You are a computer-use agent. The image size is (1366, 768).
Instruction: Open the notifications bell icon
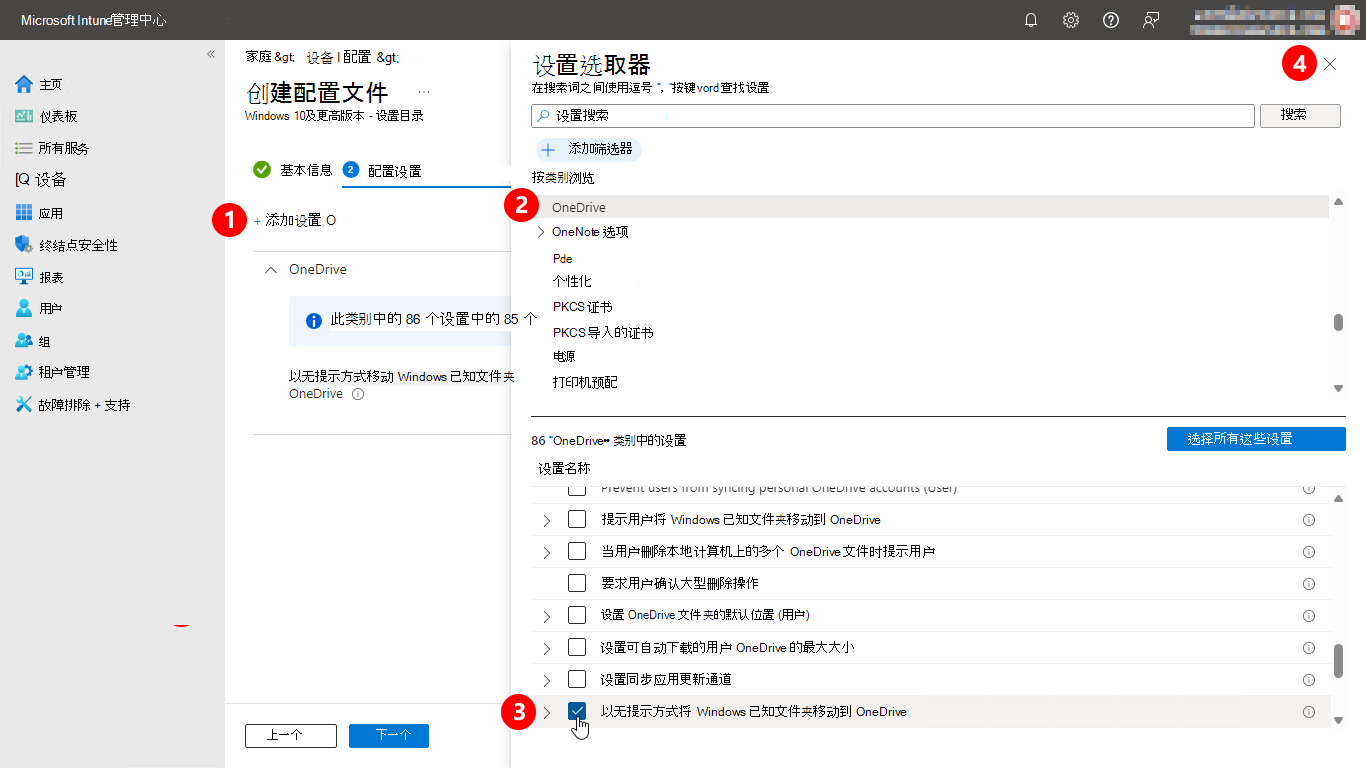click(1031, 20)
